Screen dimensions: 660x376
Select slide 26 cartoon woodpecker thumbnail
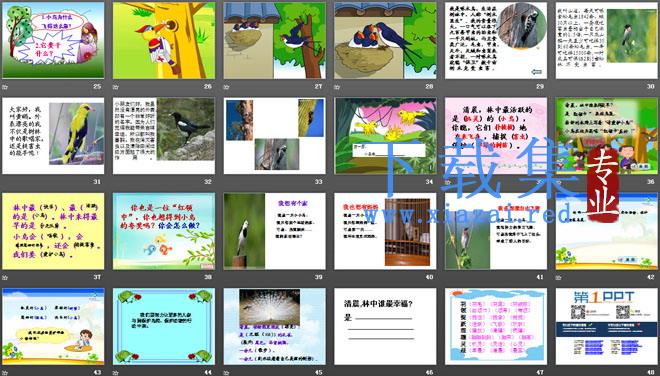(x=164, y=40)
